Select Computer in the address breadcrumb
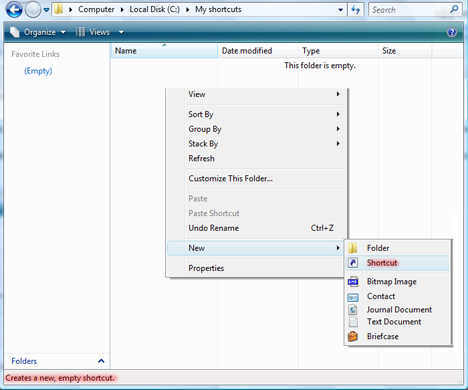This screenshot has height=390, width=468. coord(96,9)
